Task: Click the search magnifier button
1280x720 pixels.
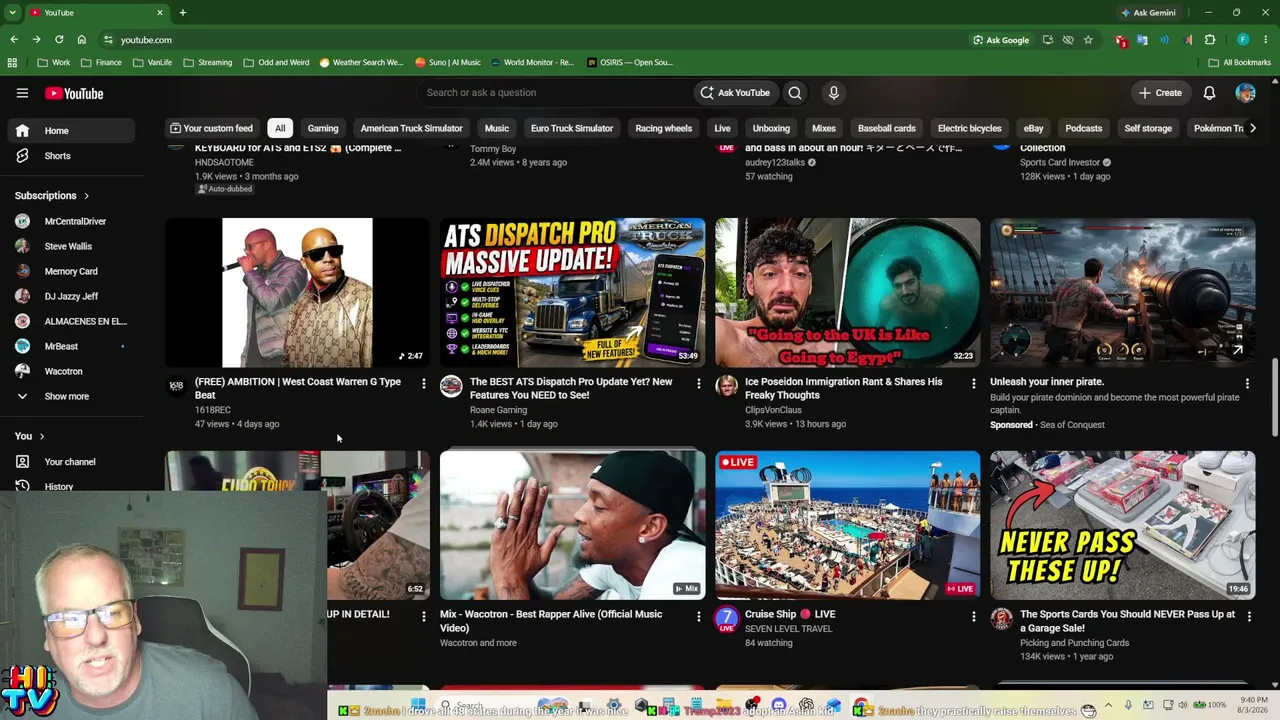Action: tap(795, 93)
